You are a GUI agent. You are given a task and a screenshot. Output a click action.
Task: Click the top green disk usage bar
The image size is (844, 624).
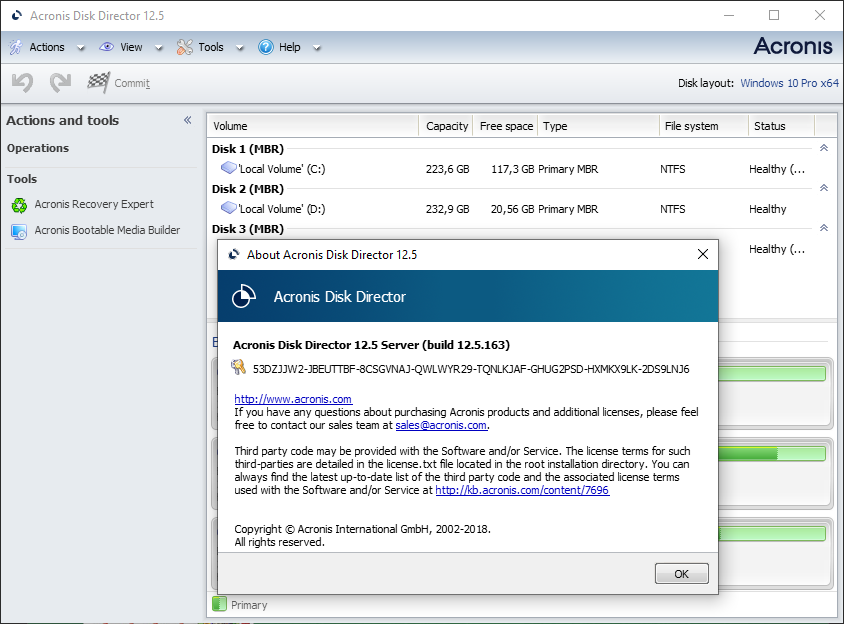(772, 374)
